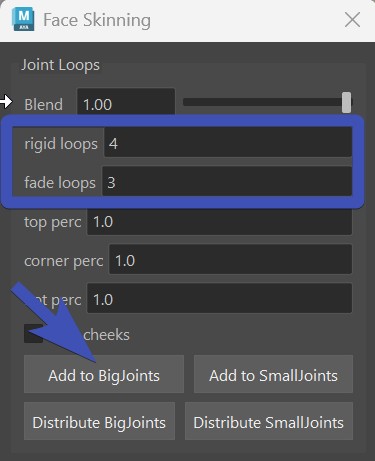This screenshot has height=461, width=375.
Task: Click into the corner perc field
Action: [x=230, y=259]
